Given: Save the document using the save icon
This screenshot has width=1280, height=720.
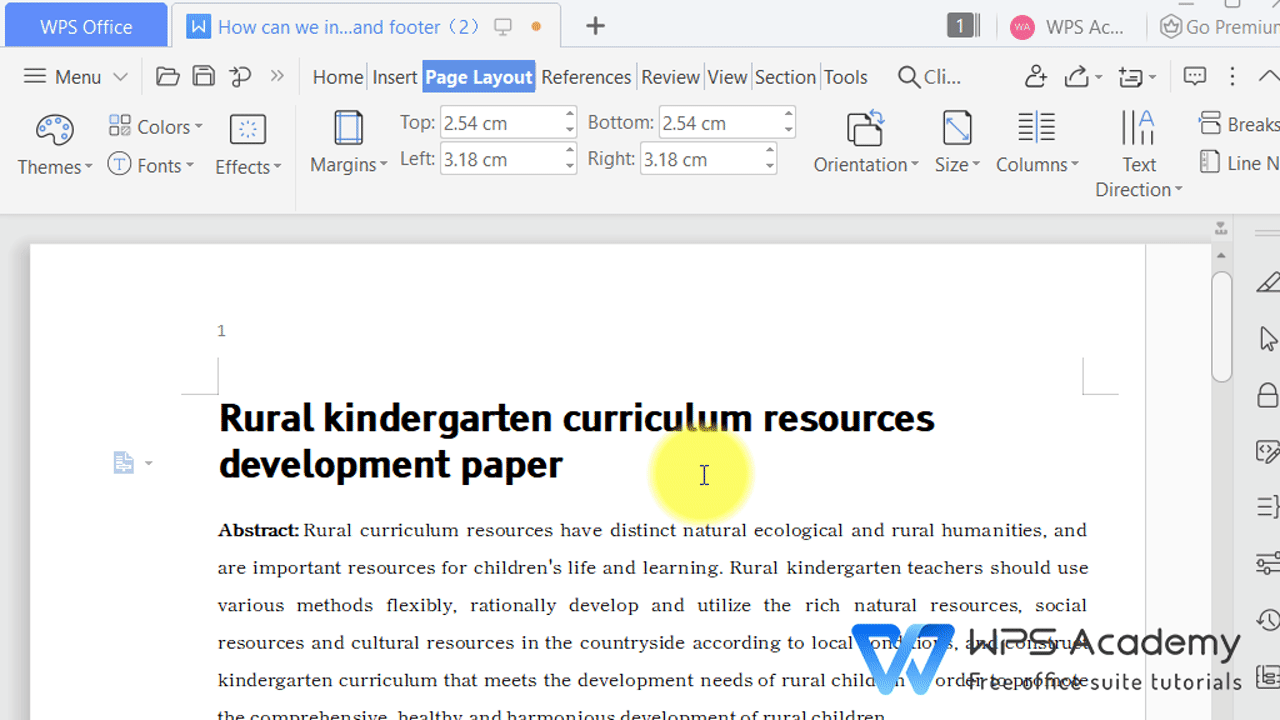Looking at the screenshot, I should 203,75.
